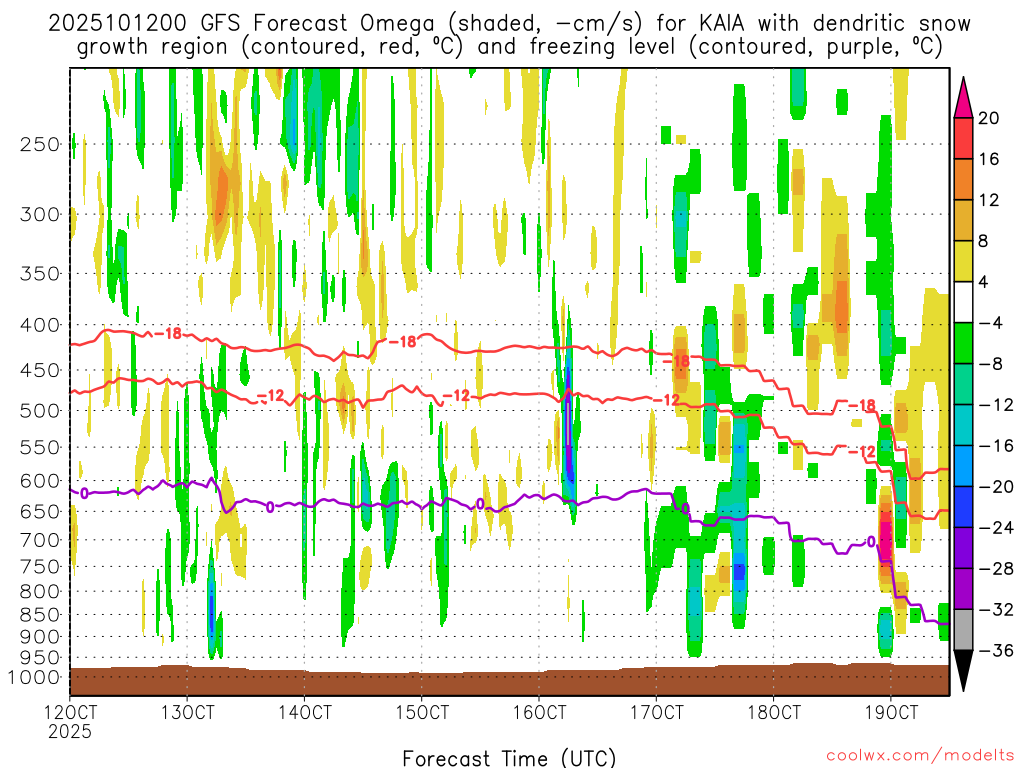Click the colorbar blue swatch between -20 and -24

click(963, 507)
